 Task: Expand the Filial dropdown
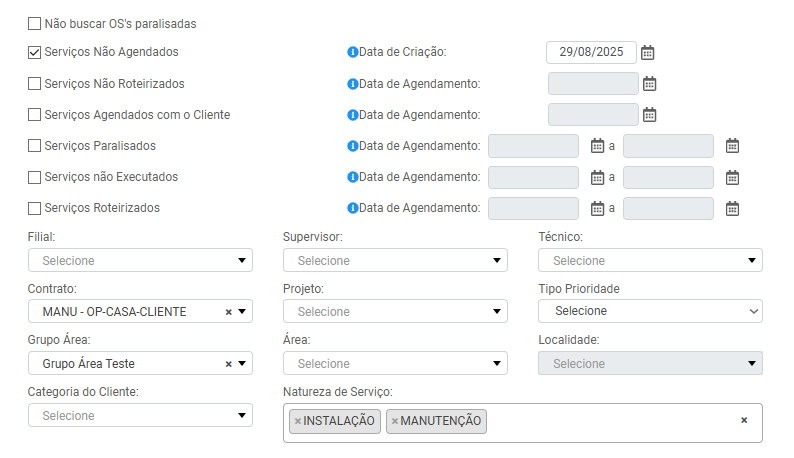140,260
